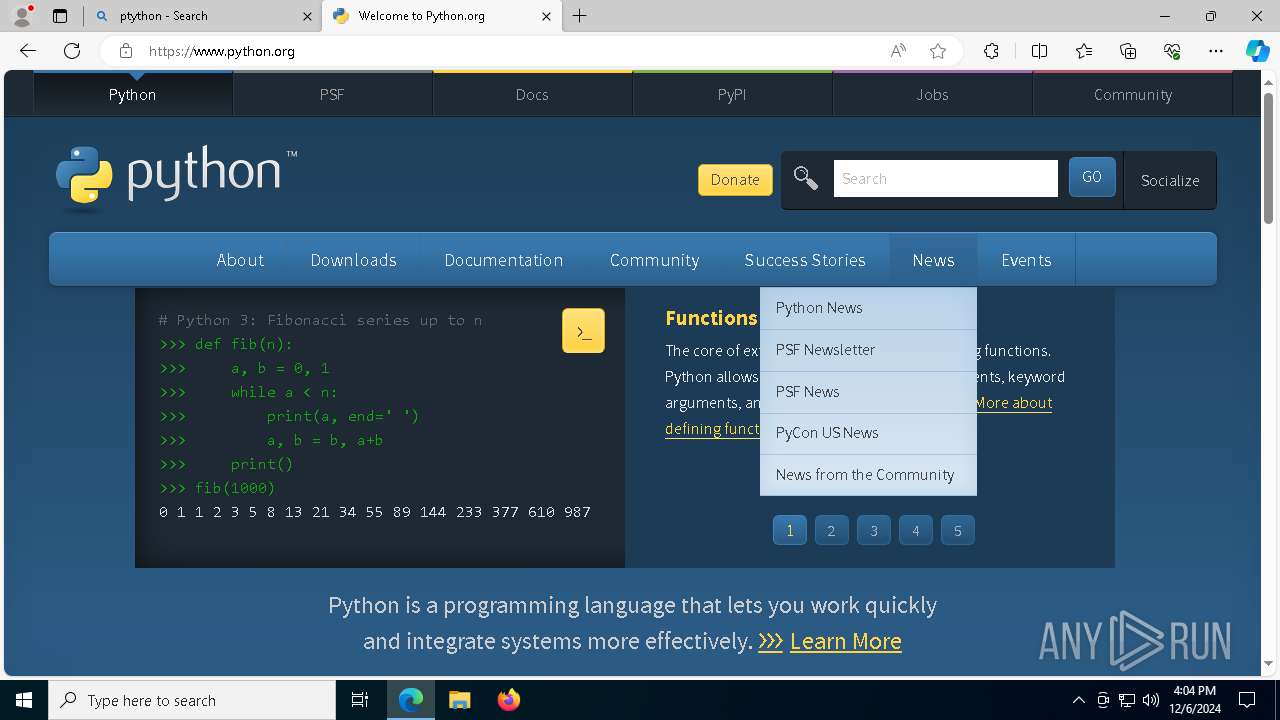The image size is (1280, 720).
Task: Open Task View on taskbar
Action: pyautogui.click(x=360, y=700)
